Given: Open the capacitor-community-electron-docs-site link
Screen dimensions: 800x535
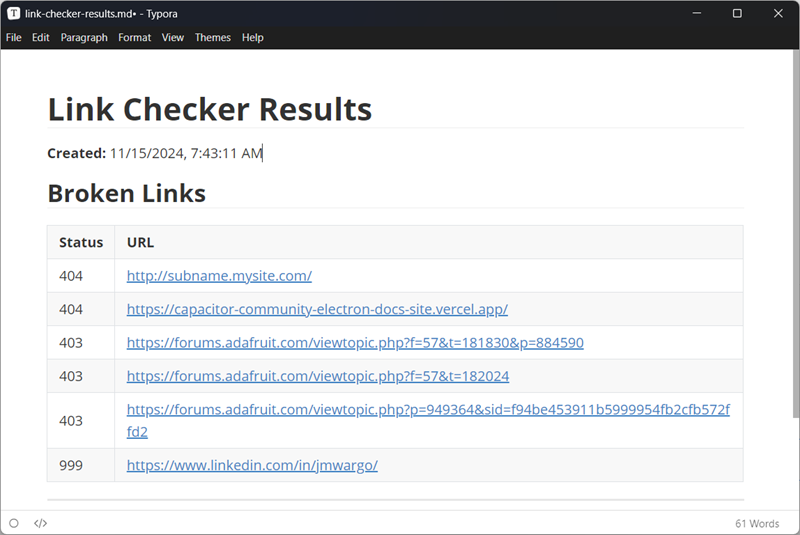Looking at the screenshot, I should pyautogui.click(x=317, y=310).
